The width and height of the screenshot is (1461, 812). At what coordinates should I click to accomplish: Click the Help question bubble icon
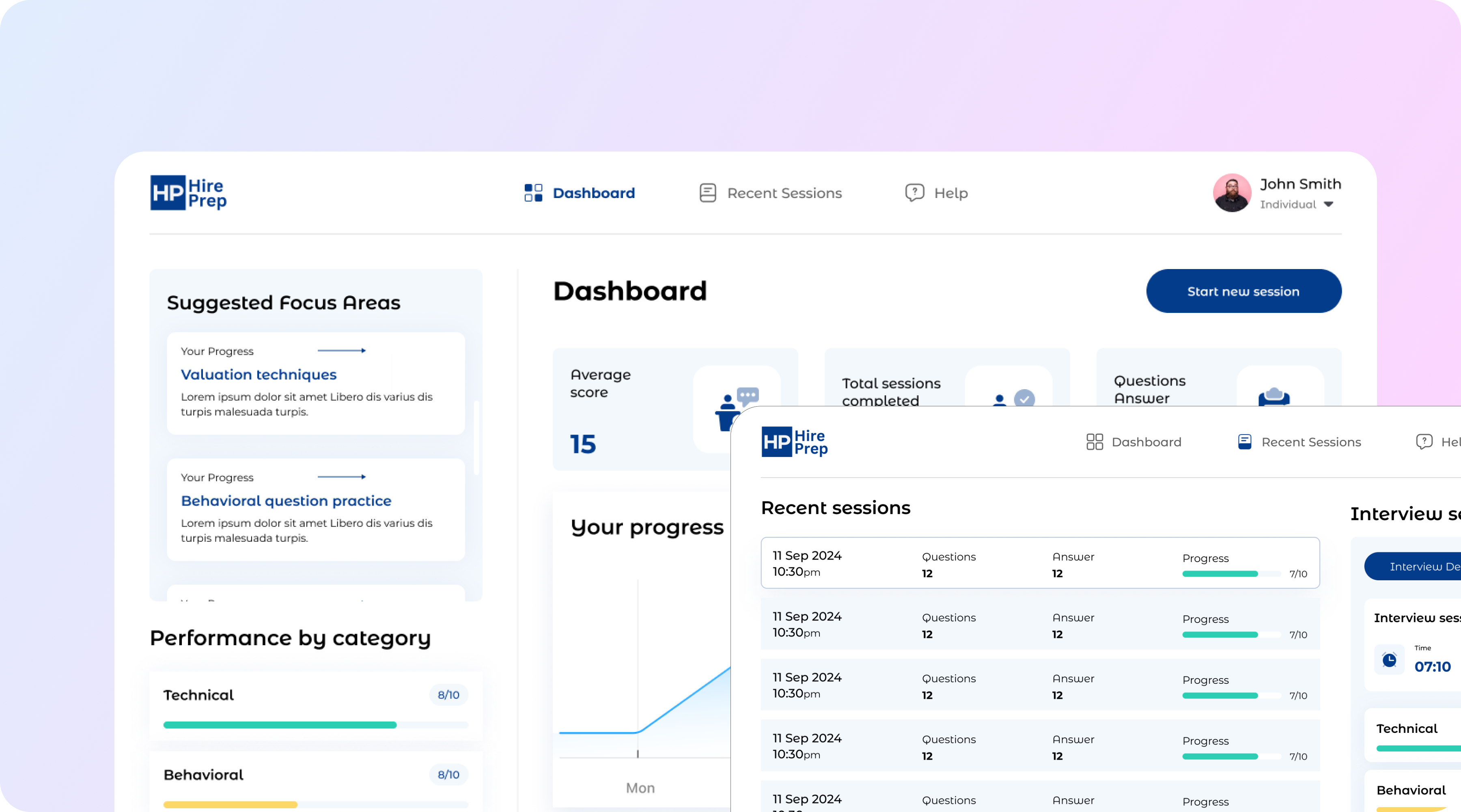[x=914, y=193]
